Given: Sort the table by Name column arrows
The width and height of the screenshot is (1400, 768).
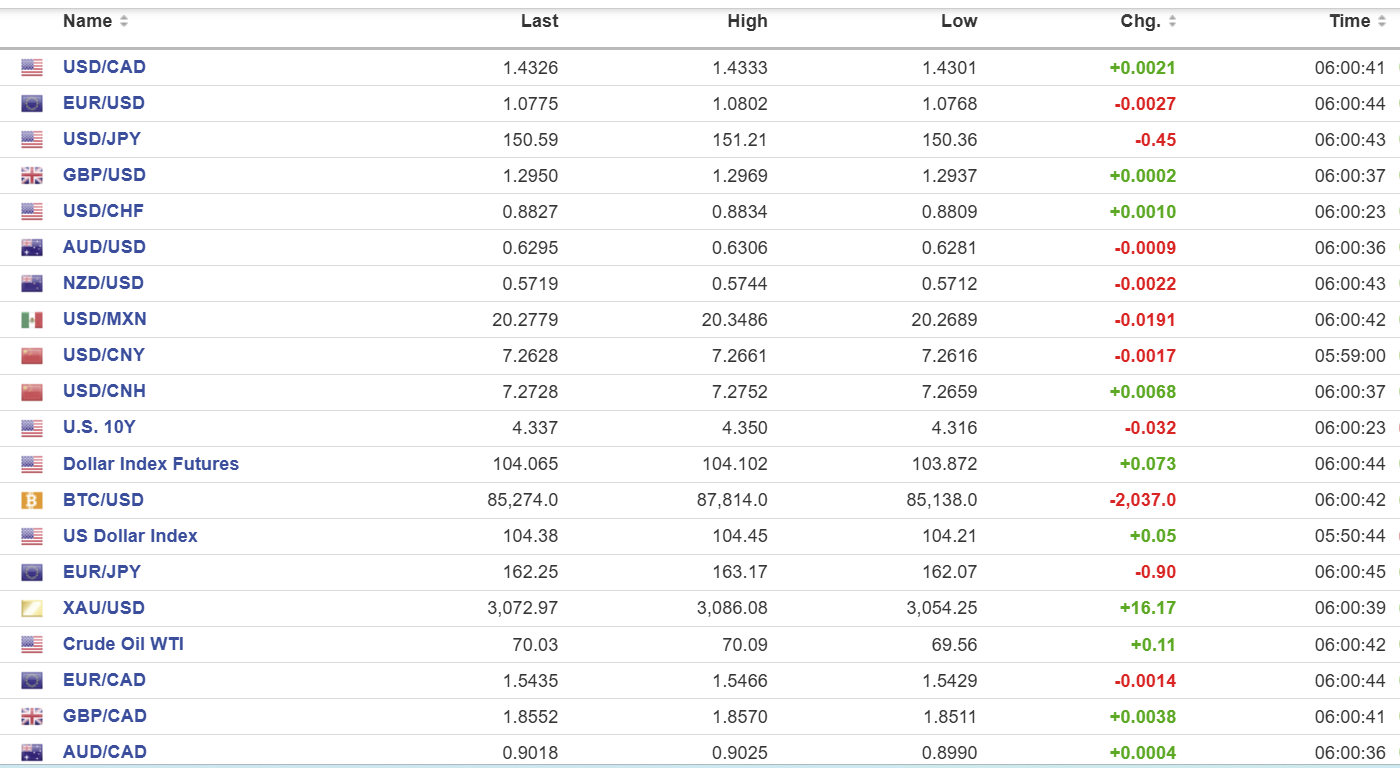Looking at the screenshot, I should (x=124, y=22).
